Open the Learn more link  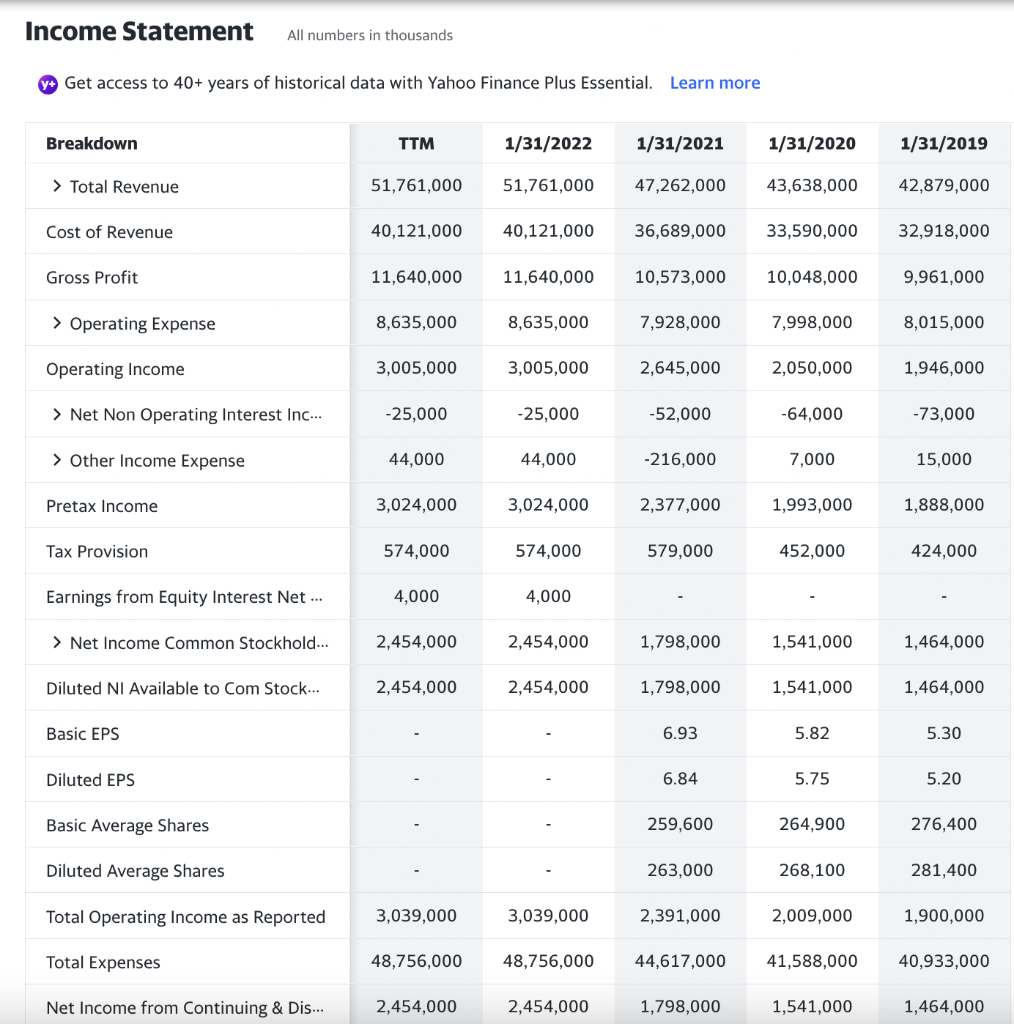(x=715, y=83)
